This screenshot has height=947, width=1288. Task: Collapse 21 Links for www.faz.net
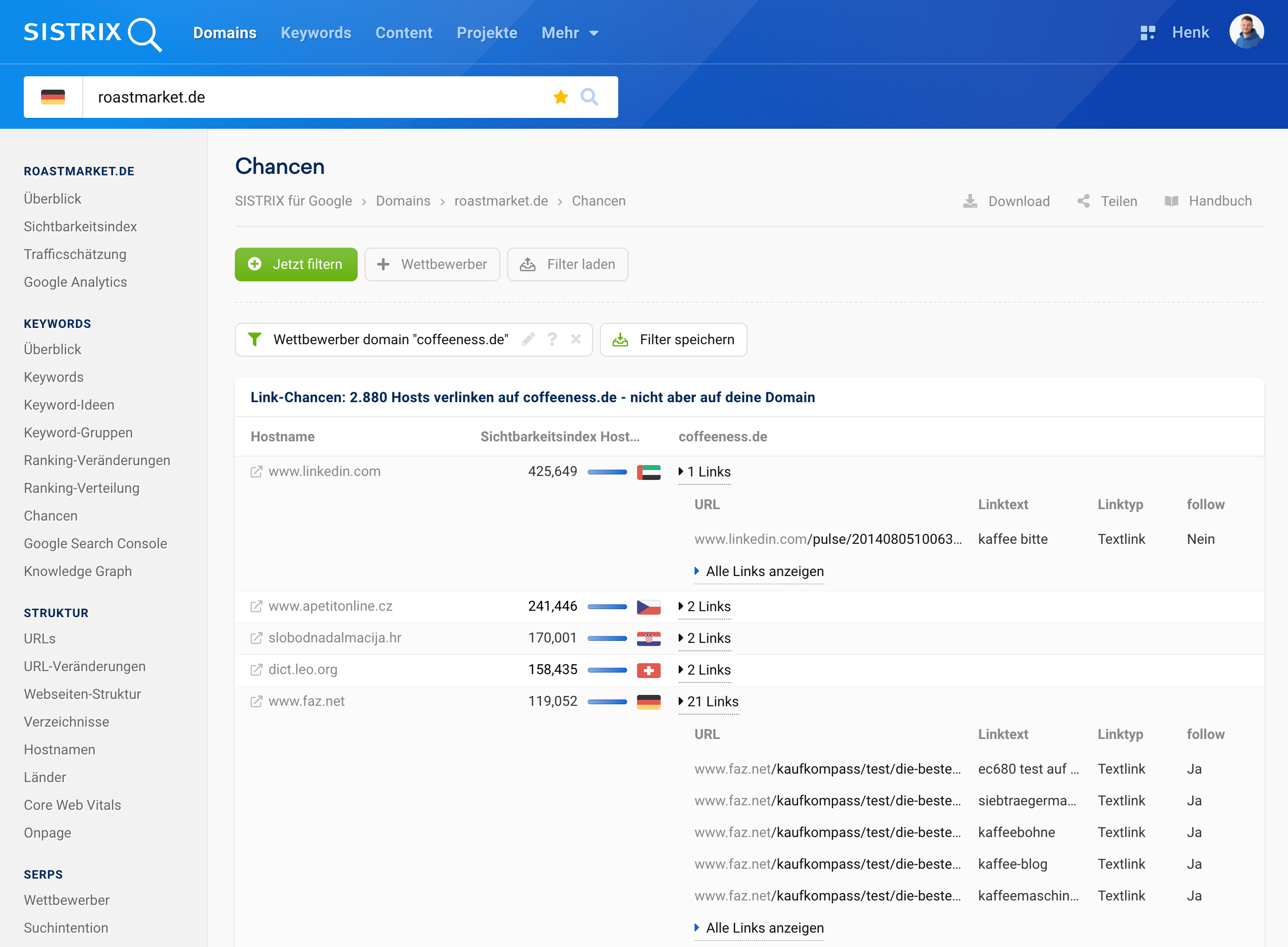tap(708, 702)
